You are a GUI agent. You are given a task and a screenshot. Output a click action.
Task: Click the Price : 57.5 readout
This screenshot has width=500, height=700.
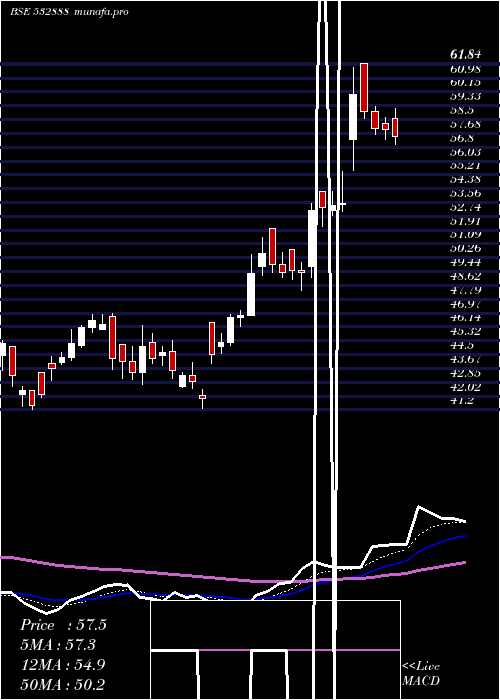coord(63,625)
